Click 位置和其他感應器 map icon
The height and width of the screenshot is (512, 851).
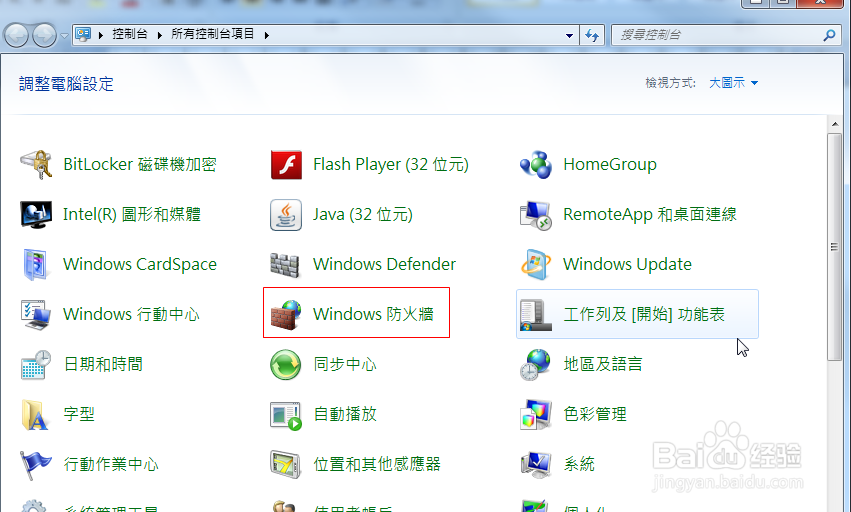click(285, 465)
